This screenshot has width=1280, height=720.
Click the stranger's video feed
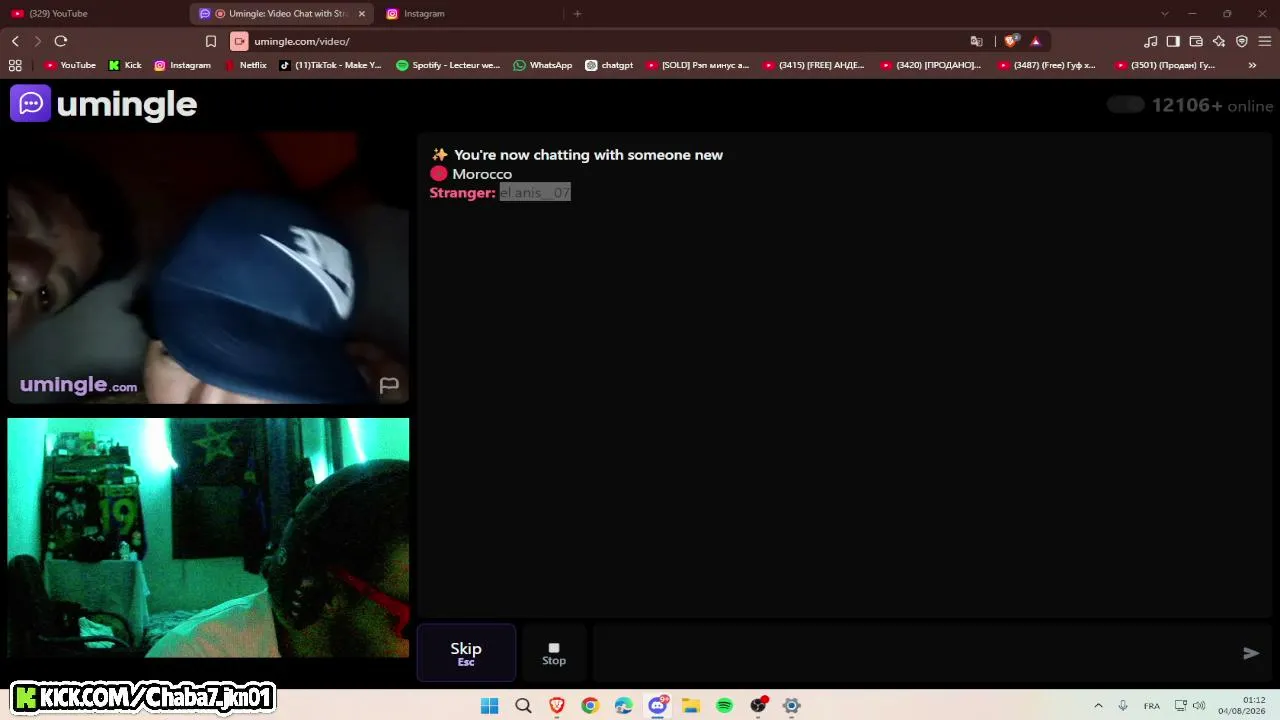click(x=208, y=267)
